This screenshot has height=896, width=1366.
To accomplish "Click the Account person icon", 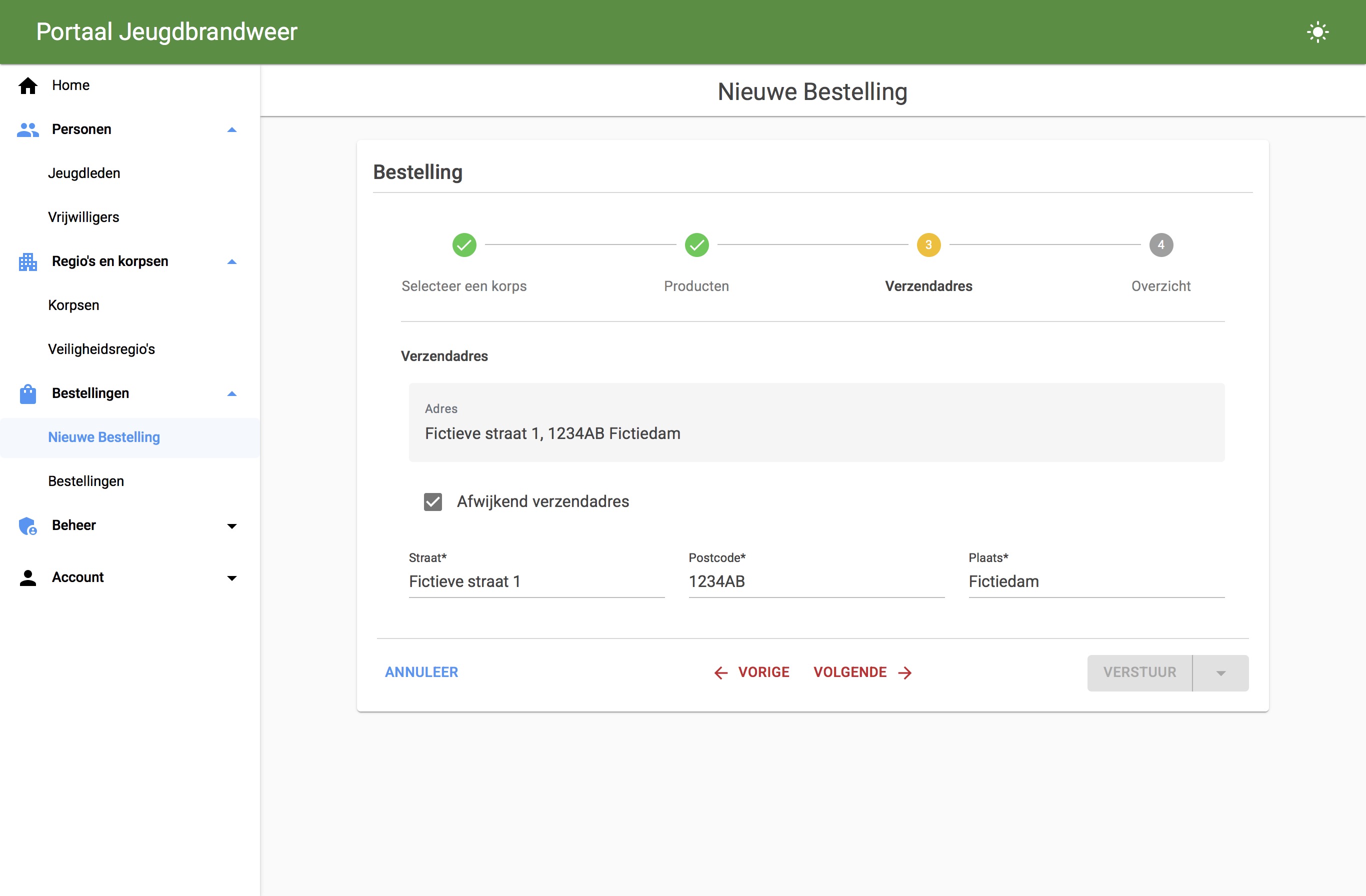I will 27,577.
